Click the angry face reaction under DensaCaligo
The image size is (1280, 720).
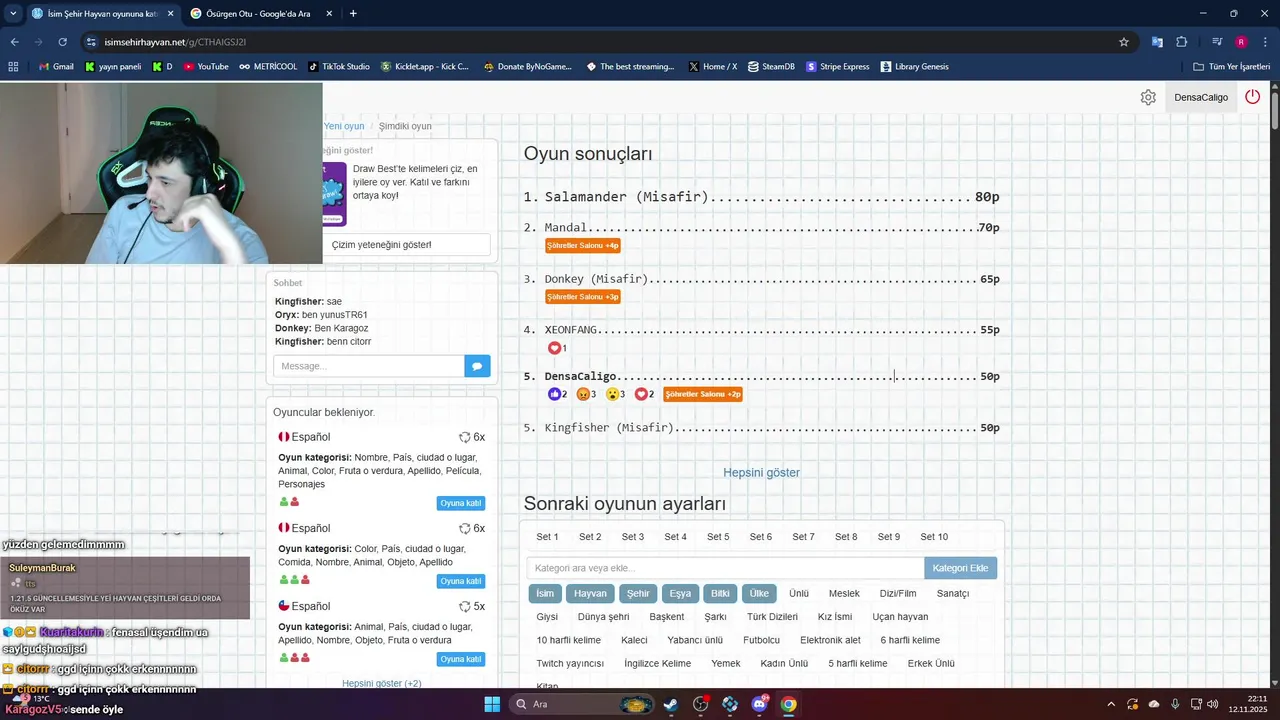click(583, 394)
